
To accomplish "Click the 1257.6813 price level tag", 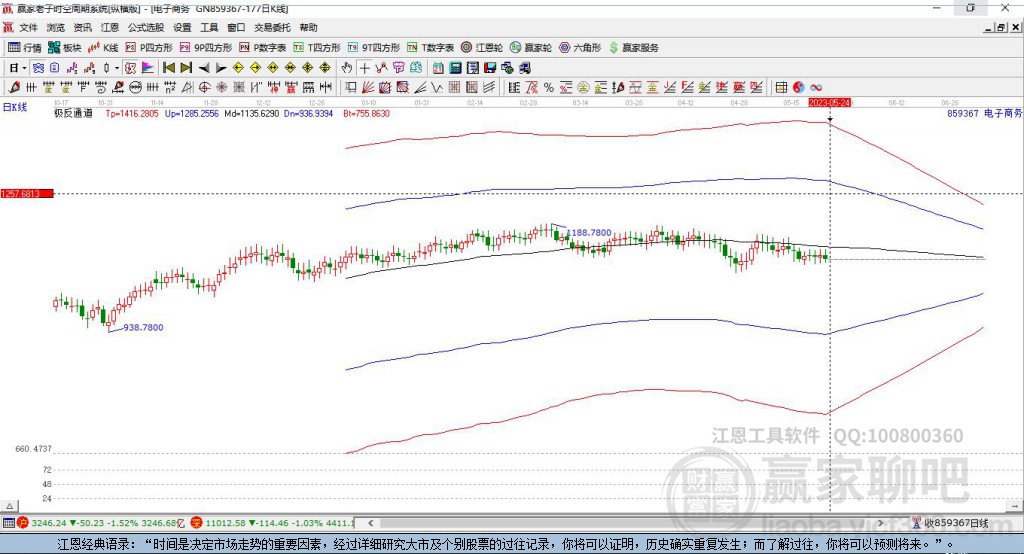I will 27,194.
